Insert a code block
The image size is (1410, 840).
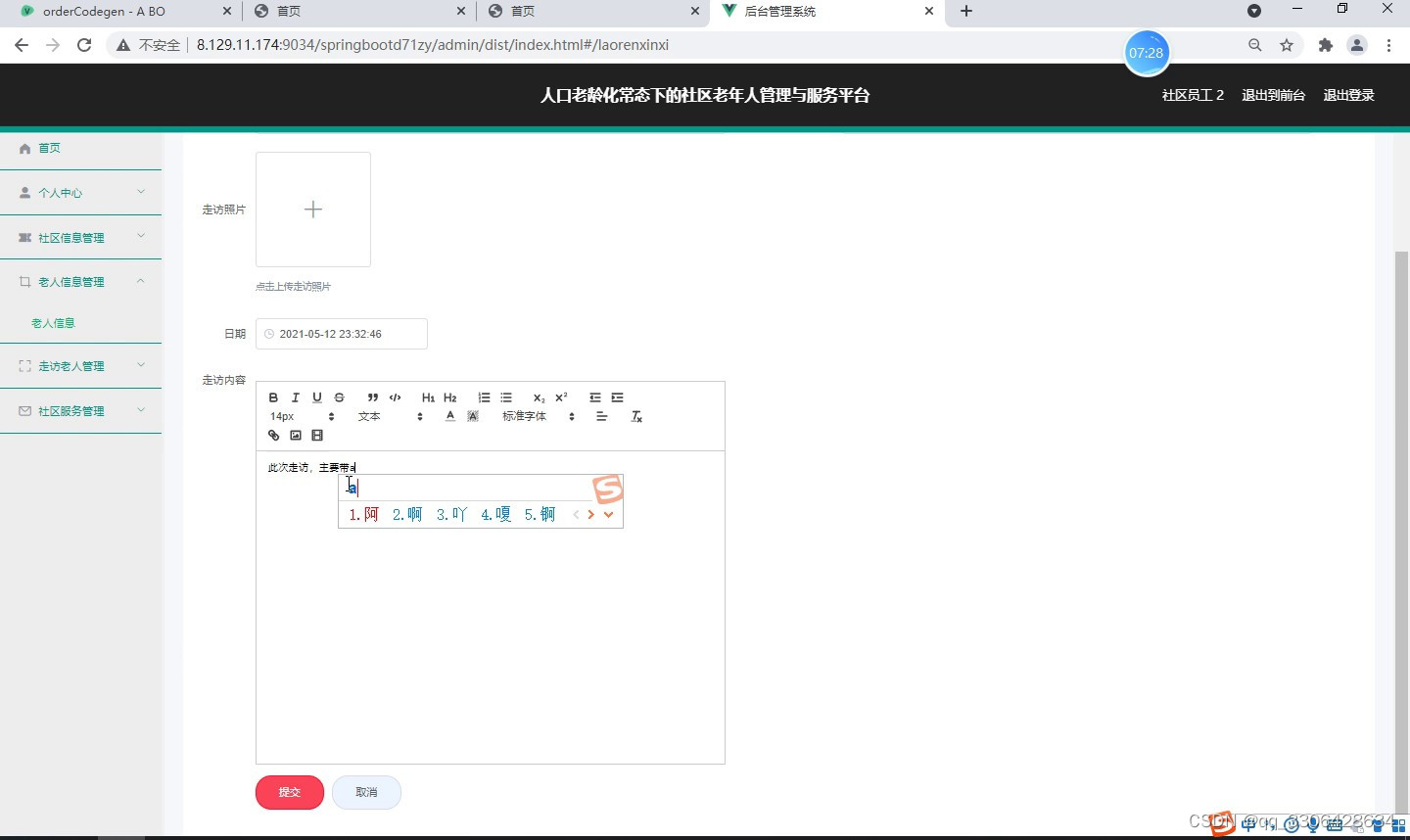point(395,397)
